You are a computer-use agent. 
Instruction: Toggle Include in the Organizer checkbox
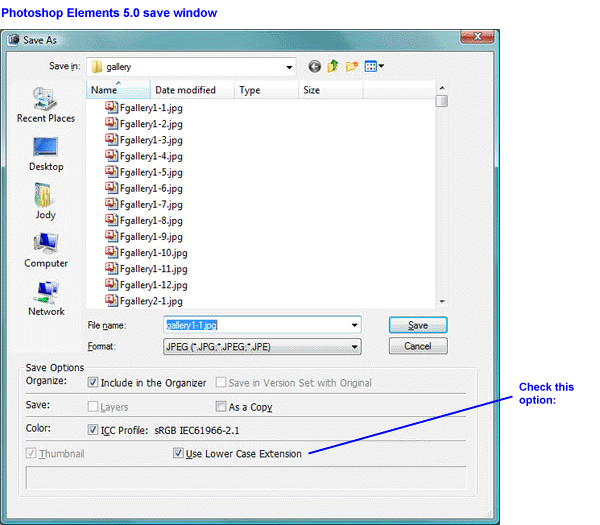click(x=93, y=382)
